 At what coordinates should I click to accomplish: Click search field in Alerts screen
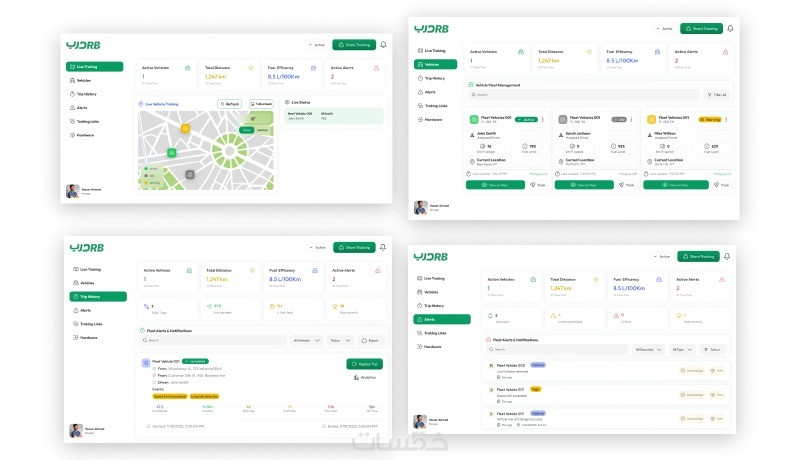pos(557,349)
